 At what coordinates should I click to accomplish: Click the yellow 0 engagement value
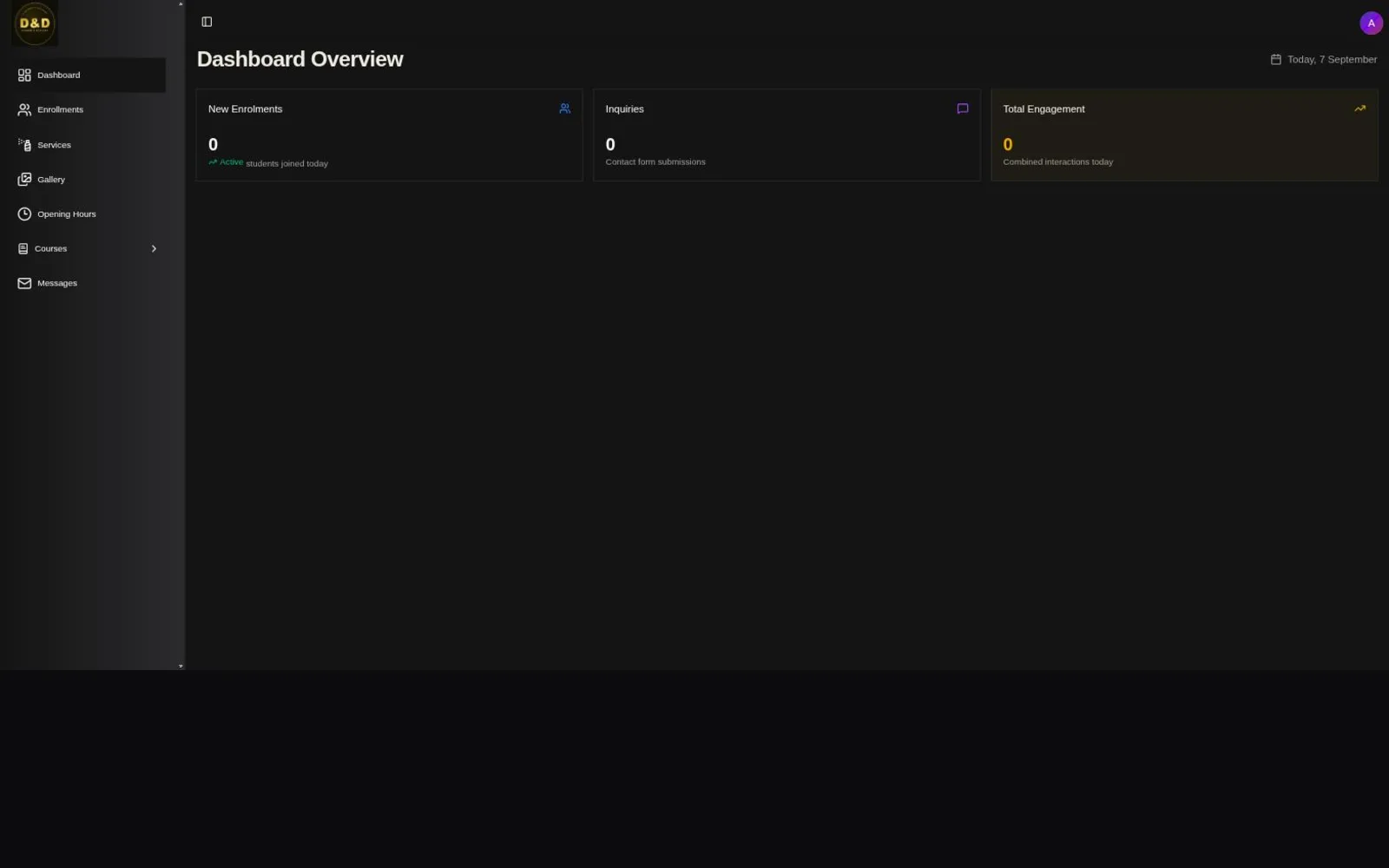pos(1008,145)
